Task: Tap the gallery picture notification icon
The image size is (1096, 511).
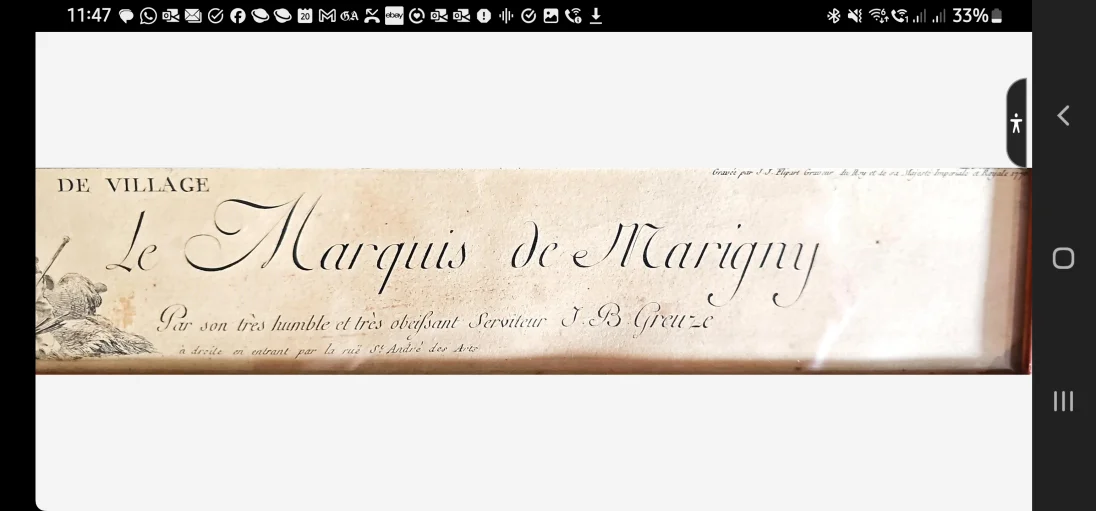Action: [551, 16]
